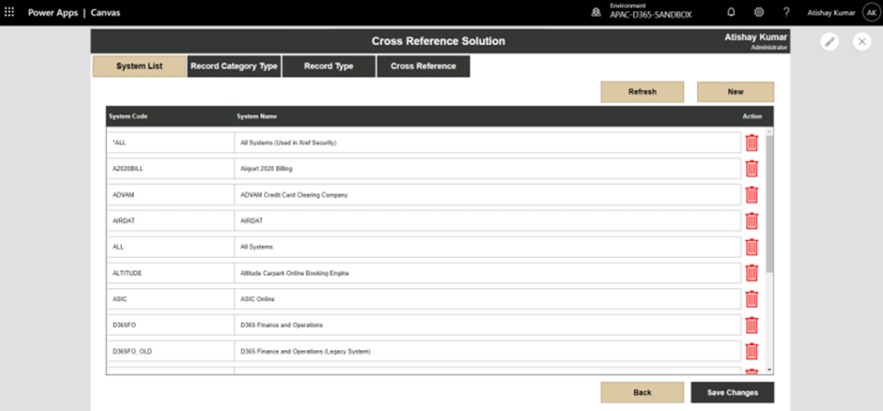
Task: Click the Refresh button
Action: coord(642,92)
